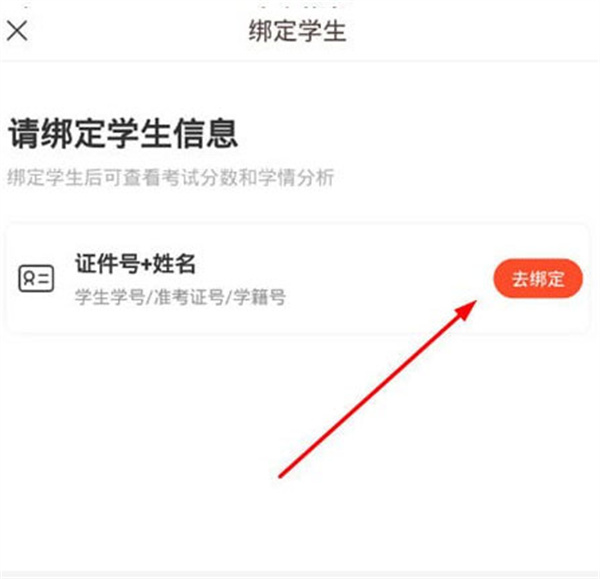Click the 考试分数 words in the description
600x579 pixels.
pyautogui.click(x=199, y=177)
